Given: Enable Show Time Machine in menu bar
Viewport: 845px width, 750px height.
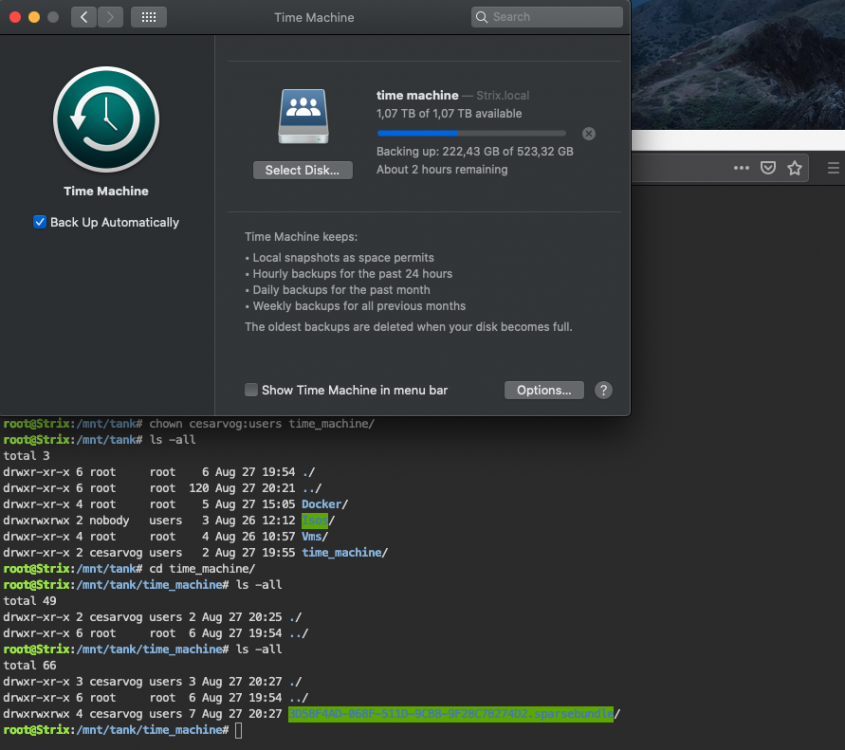Looking at the screenshot, I should 251,390.
